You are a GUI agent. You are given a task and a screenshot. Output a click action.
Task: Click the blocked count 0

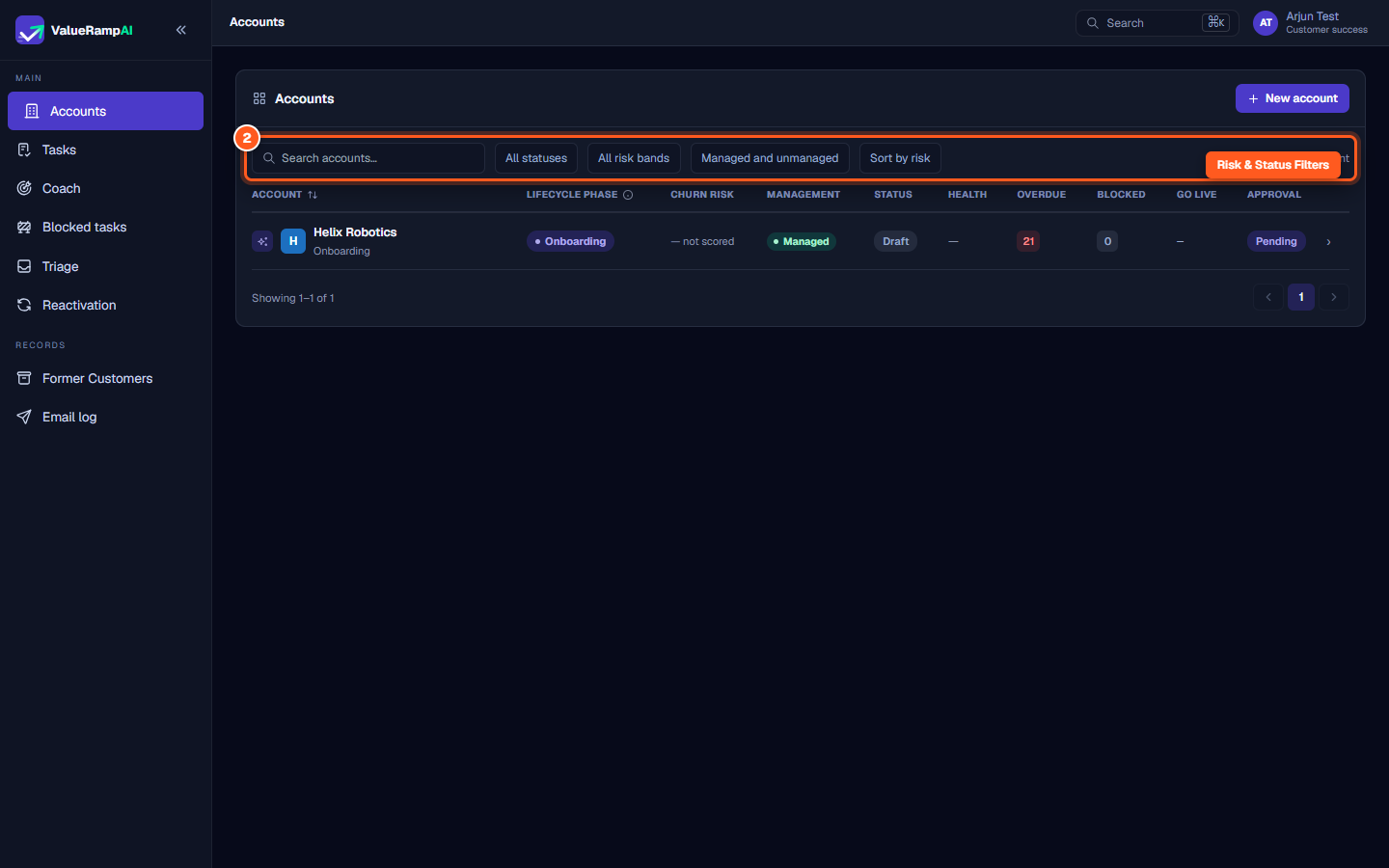click(x=1107, y=241)
